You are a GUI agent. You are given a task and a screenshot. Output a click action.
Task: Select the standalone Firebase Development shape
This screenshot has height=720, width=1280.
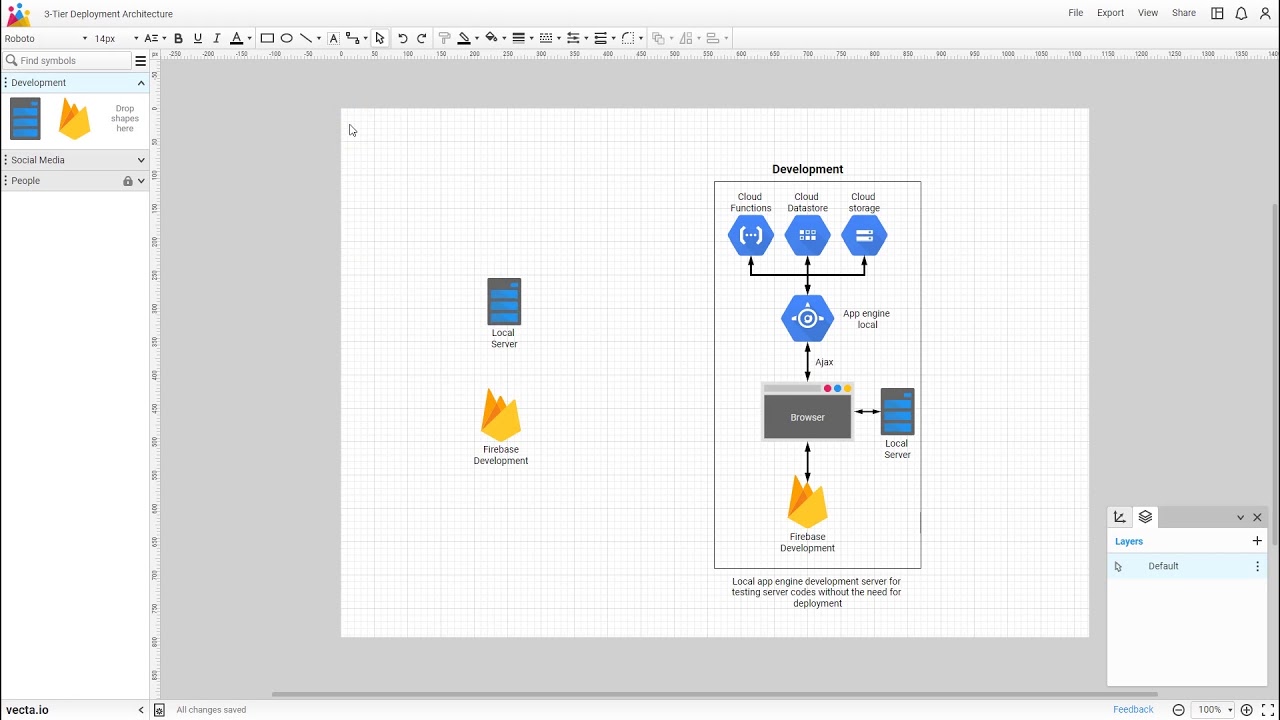pos(501,415)
